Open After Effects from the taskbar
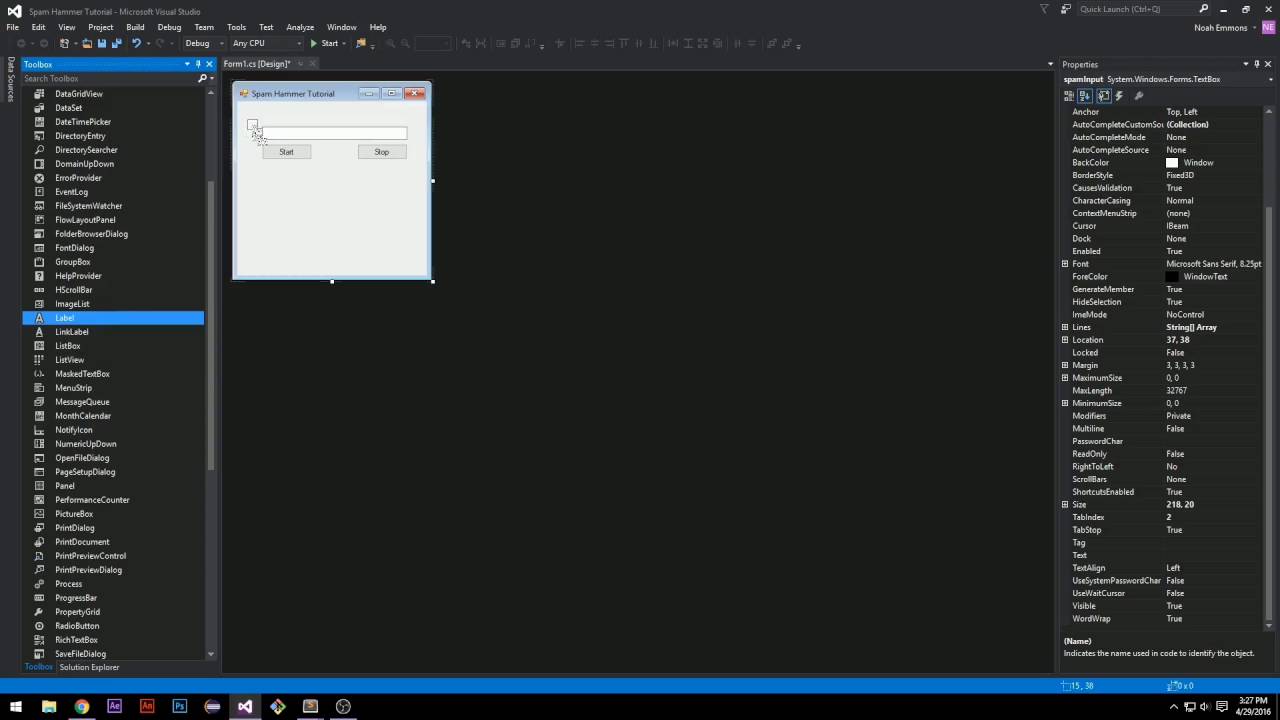 (114, 706)
